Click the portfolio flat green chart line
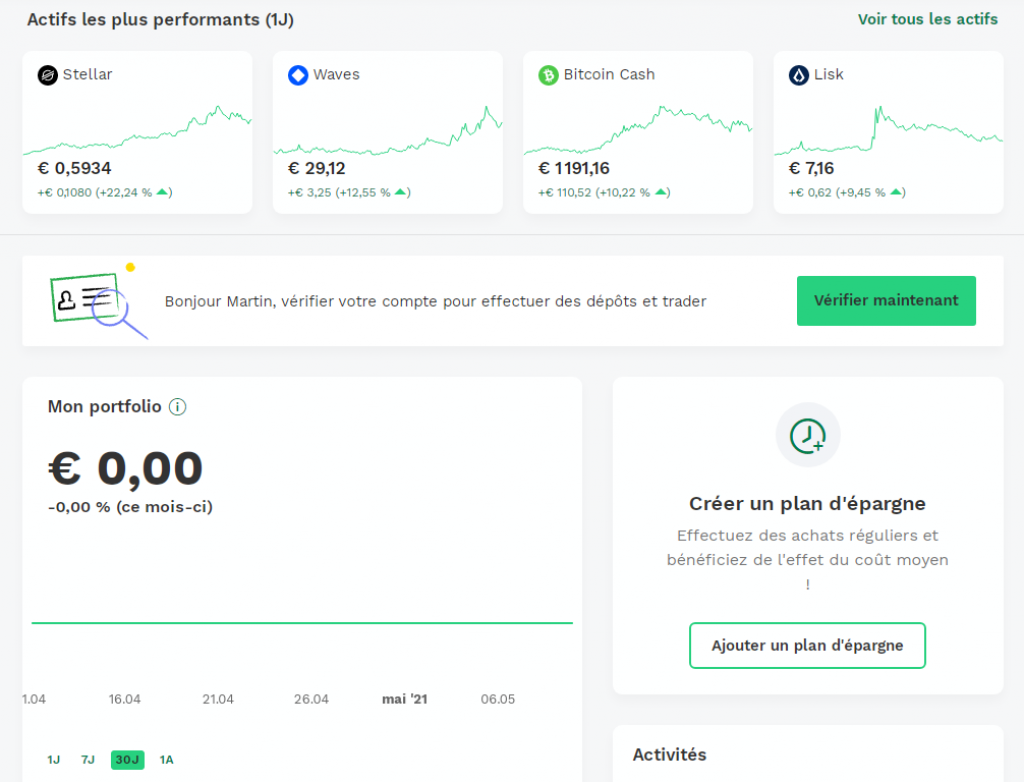The width and height of the screenshot is (1024, 782). click(302, 623)
